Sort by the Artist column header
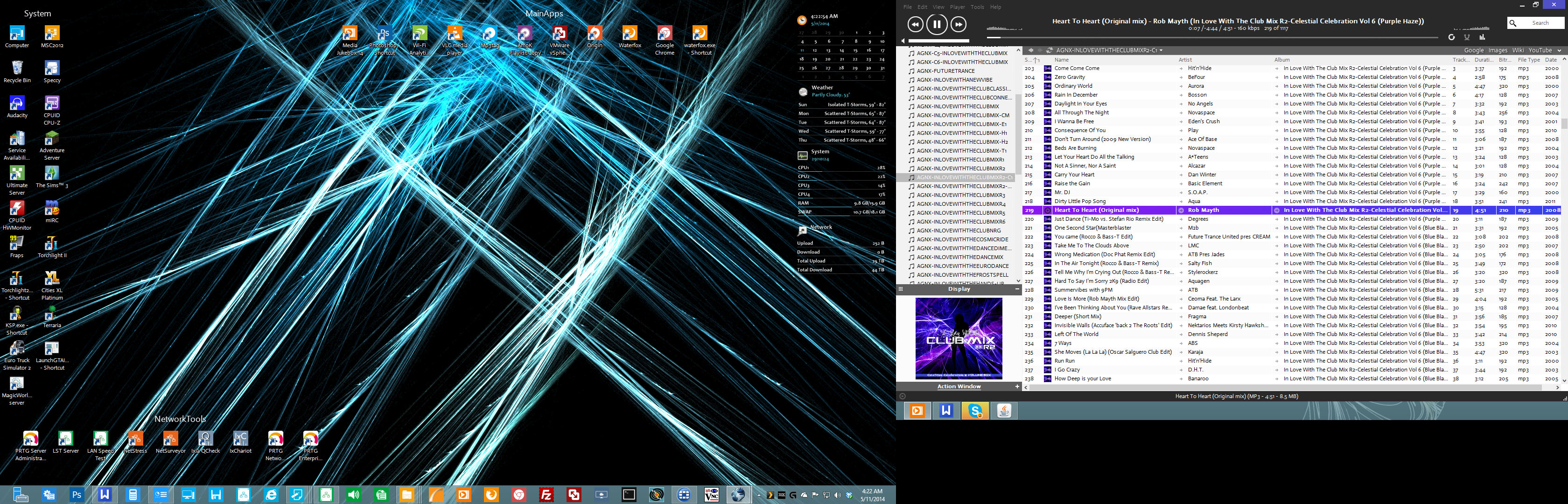 (1184, 60)
